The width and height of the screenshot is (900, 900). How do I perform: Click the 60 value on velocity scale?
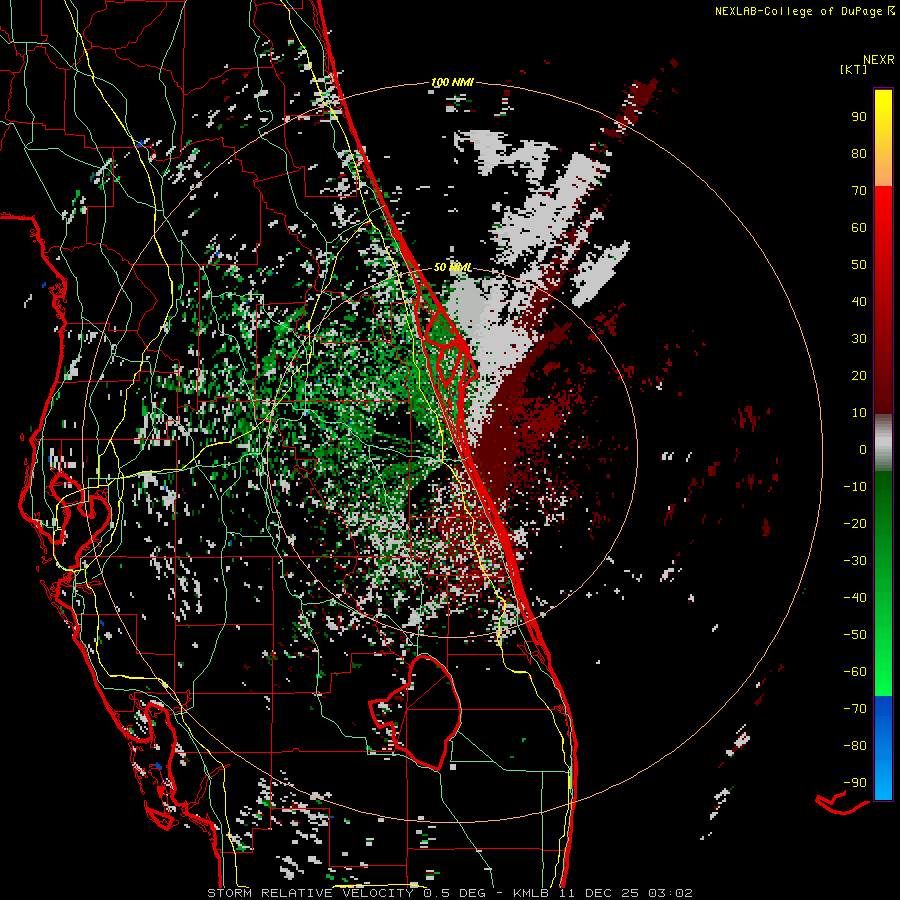click(x=859, y=228)
